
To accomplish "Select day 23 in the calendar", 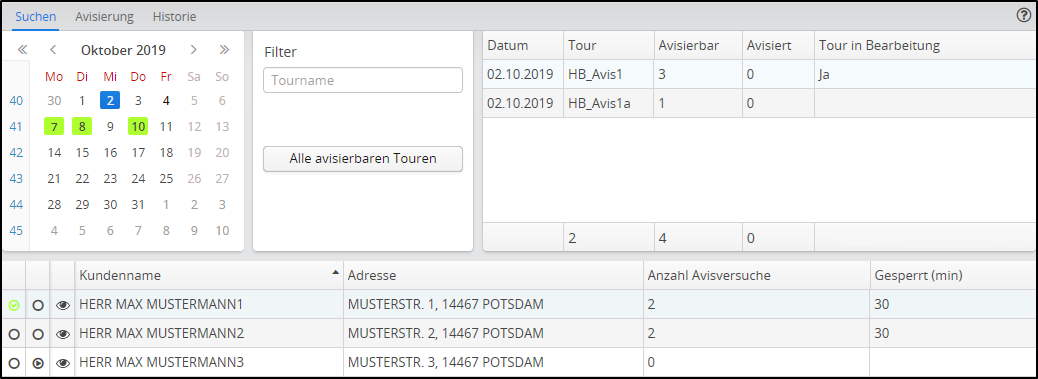I will coord(110,179).
